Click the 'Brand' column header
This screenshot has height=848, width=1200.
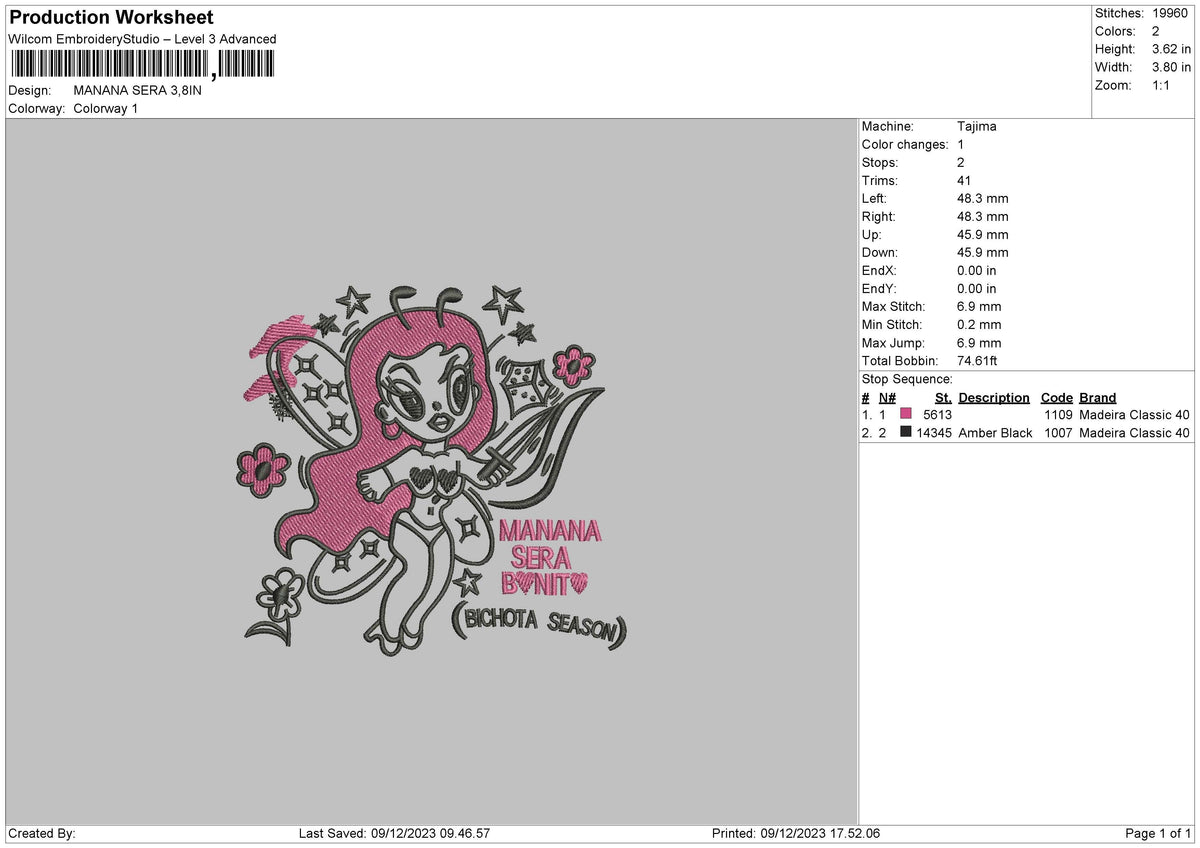[1098, 397]
